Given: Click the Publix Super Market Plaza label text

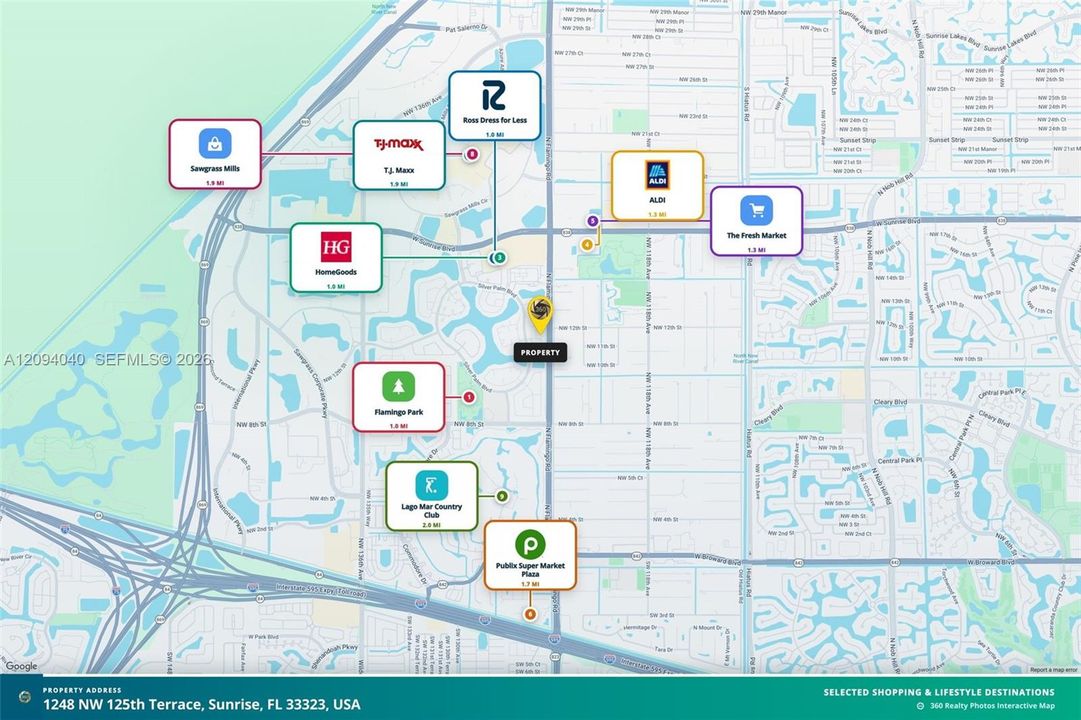Looking at the screenshot, I should click(x=530, y=570).
